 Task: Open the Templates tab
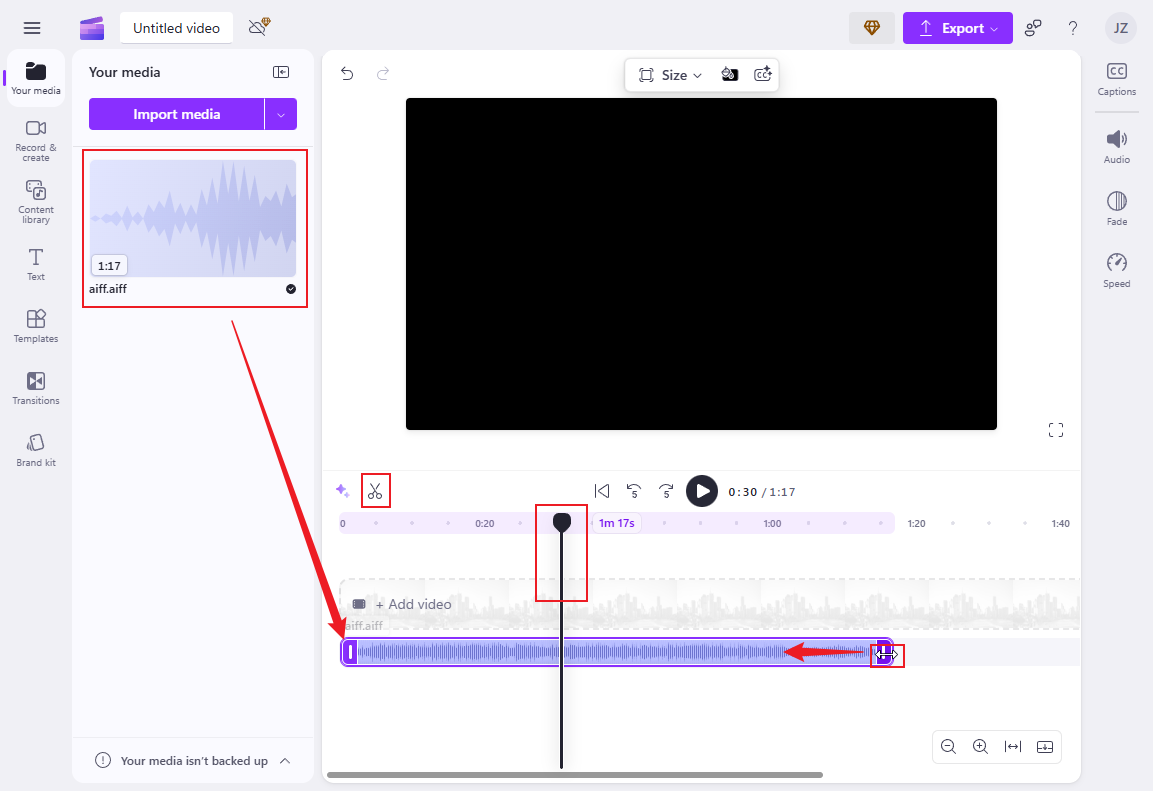(35, 326)
